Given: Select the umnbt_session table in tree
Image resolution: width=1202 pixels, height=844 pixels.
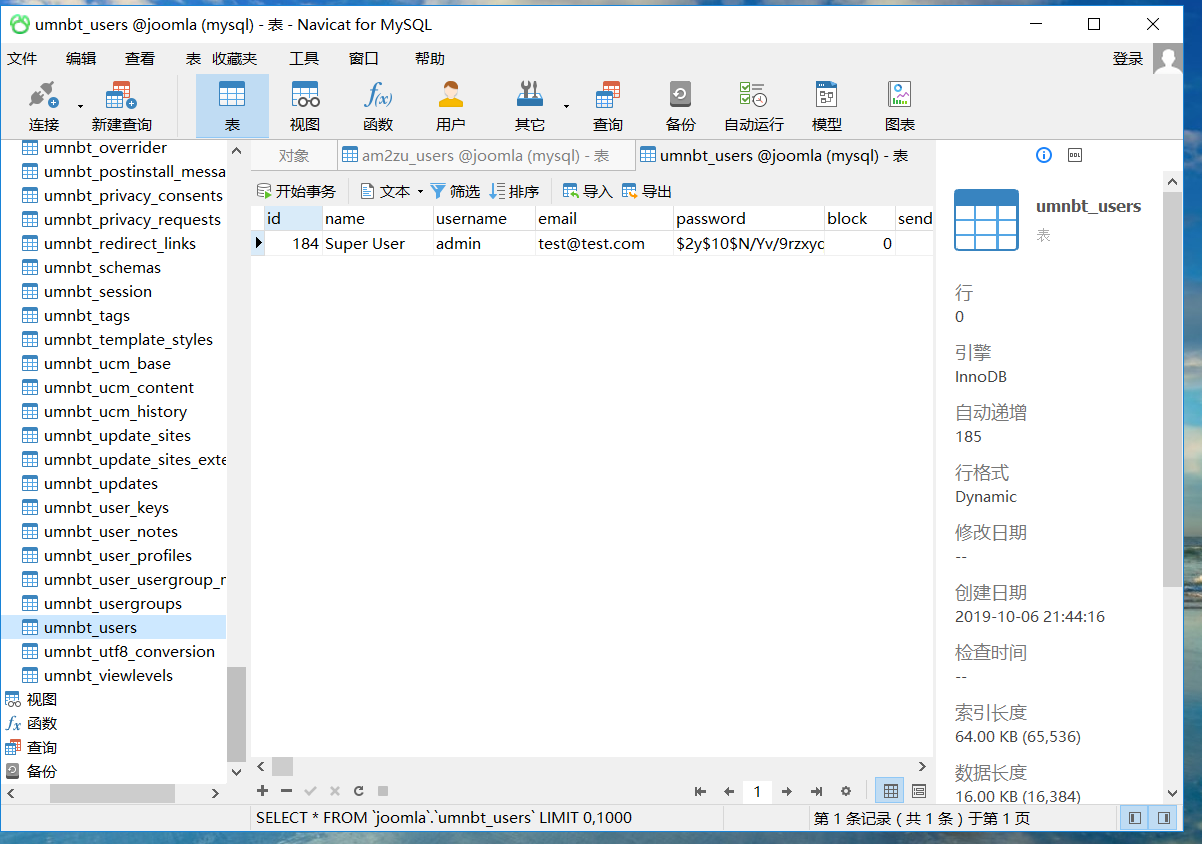Looking at the screenshot, I should click(x=98, y=291).
